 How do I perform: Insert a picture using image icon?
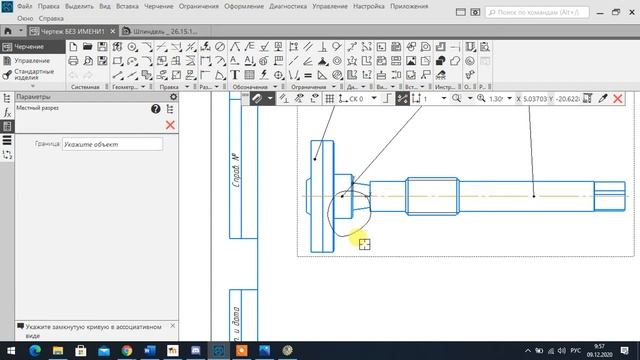411,61
